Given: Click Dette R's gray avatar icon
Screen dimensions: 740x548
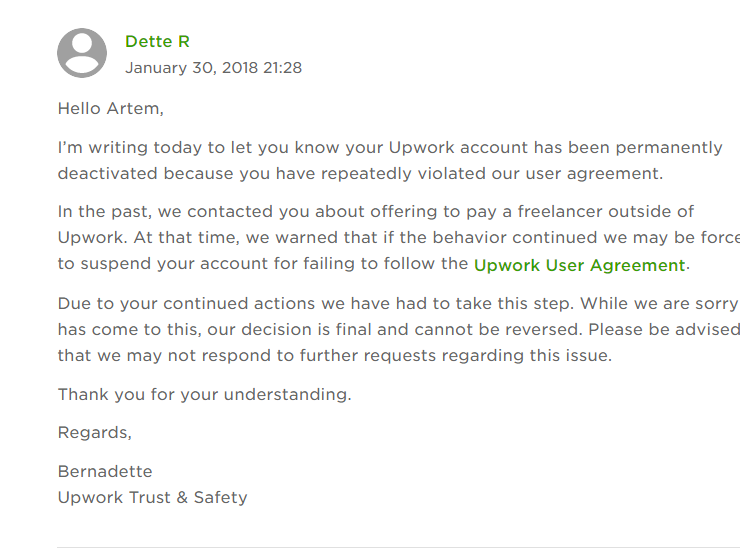Looking at the screenshot, I should pos(82,53).
